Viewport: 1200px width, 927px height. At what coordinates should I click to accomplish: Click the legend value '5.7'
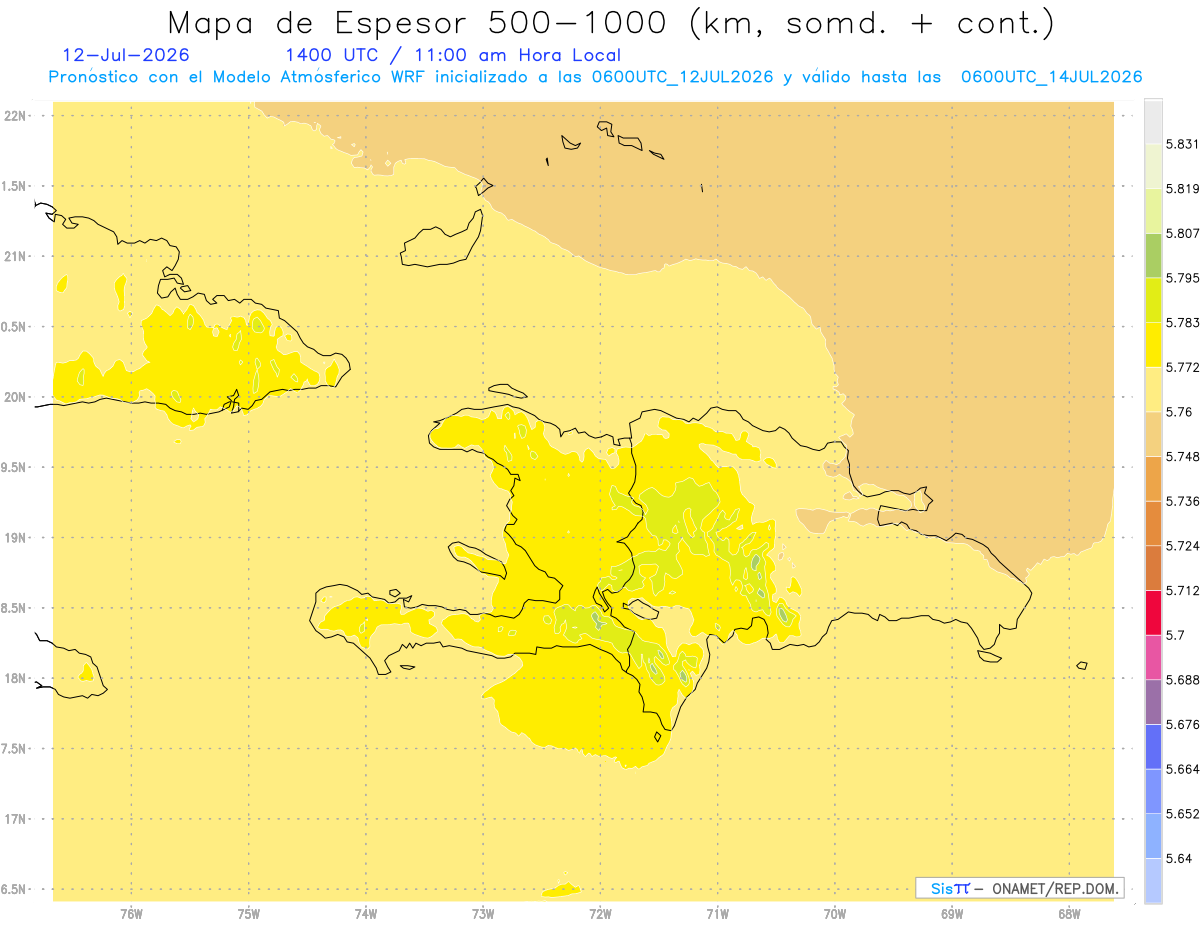1175,635
